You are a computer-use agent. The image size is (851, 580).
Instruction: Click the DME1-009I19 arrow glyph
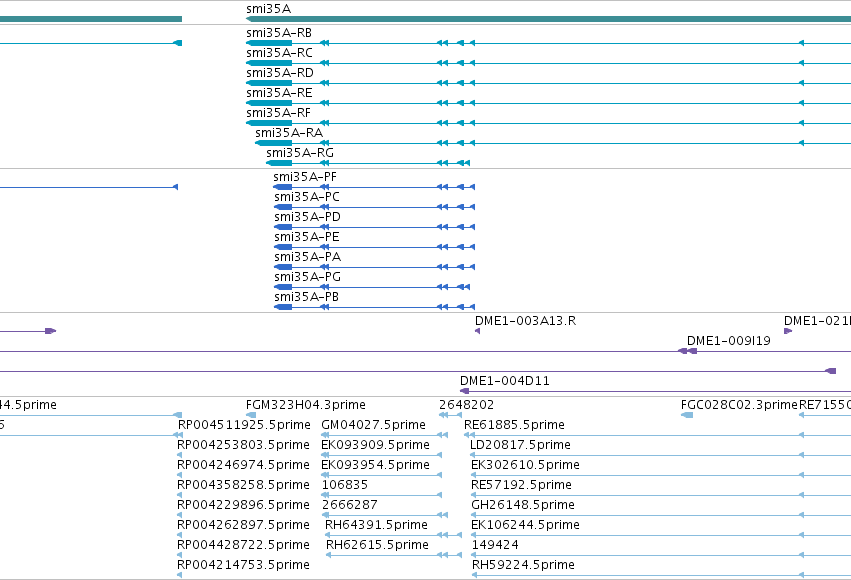coord(688,351)
